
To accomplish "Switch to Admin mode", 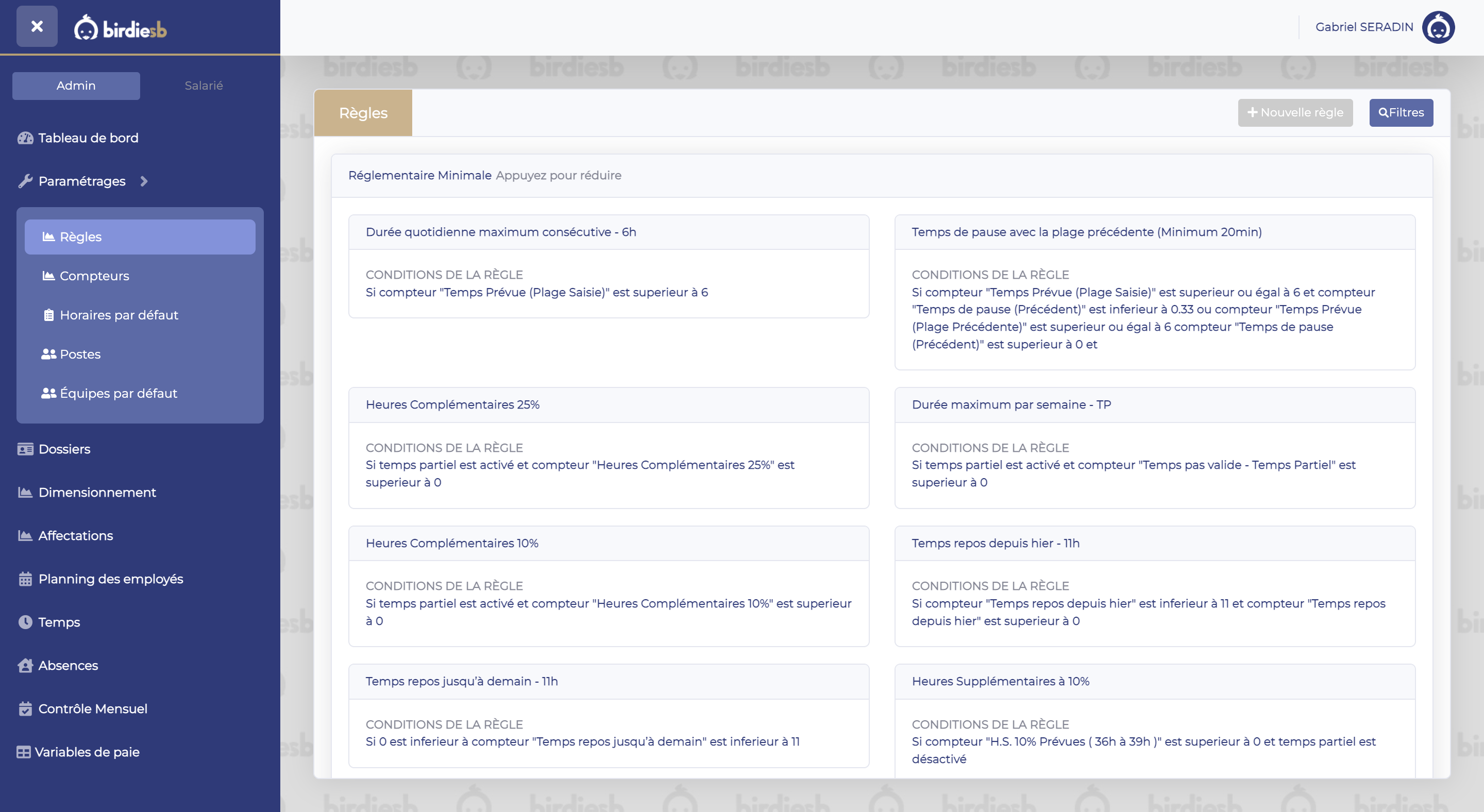I will coord(76,86).
